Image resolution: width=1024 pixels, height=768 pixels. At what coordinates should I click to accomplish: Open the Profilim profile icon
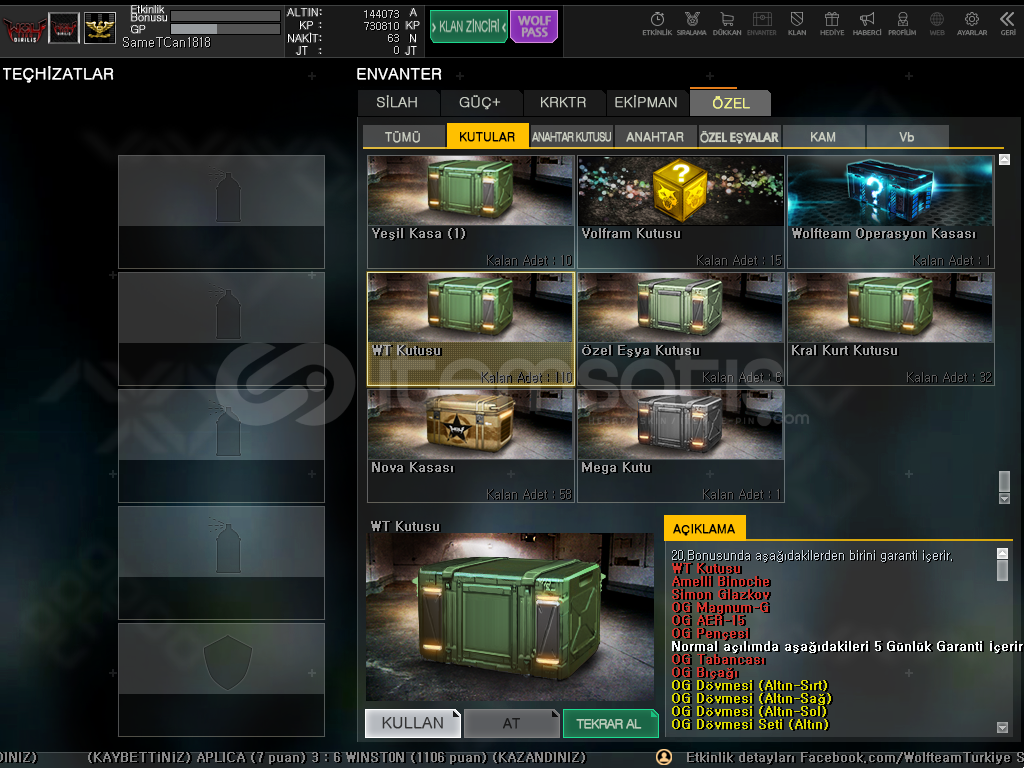[902, 23]
